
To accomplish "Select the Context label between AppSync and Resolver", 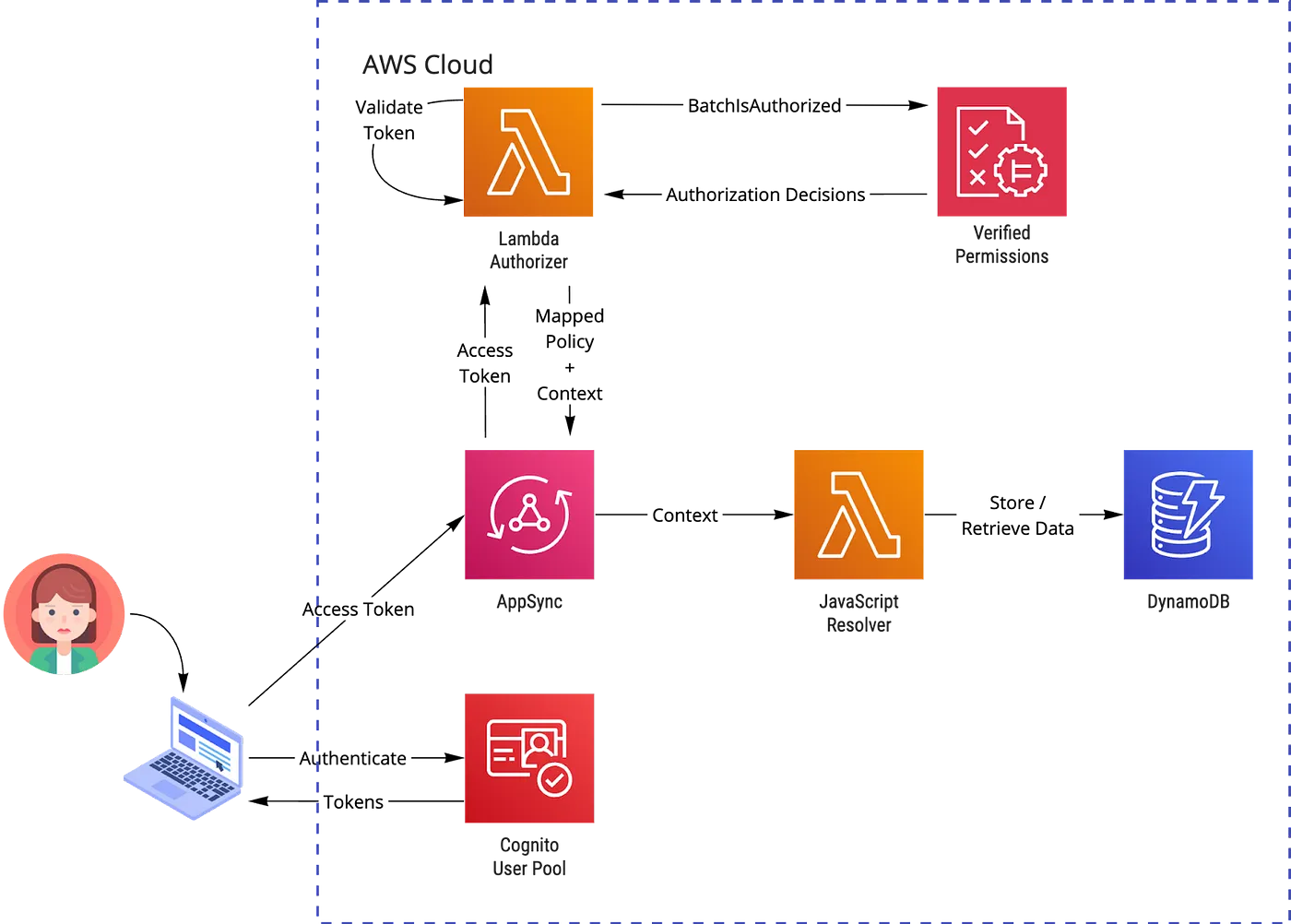I will 685,515.
